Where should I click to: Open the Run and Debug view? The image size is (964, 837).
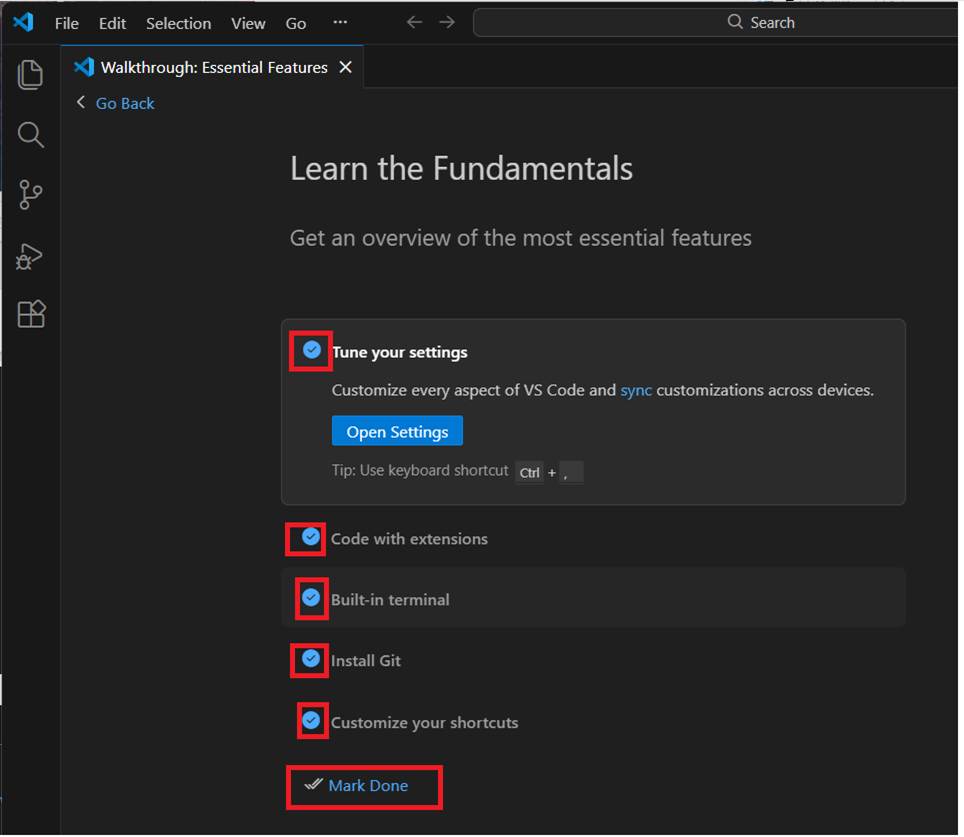31,256
